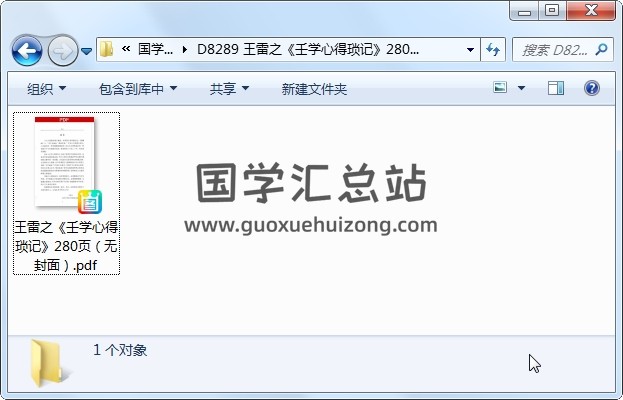This screenshot has width=623, height=400.
Task: Open the recent pages dropdown arrow
Action: click(x=86, y=51)
